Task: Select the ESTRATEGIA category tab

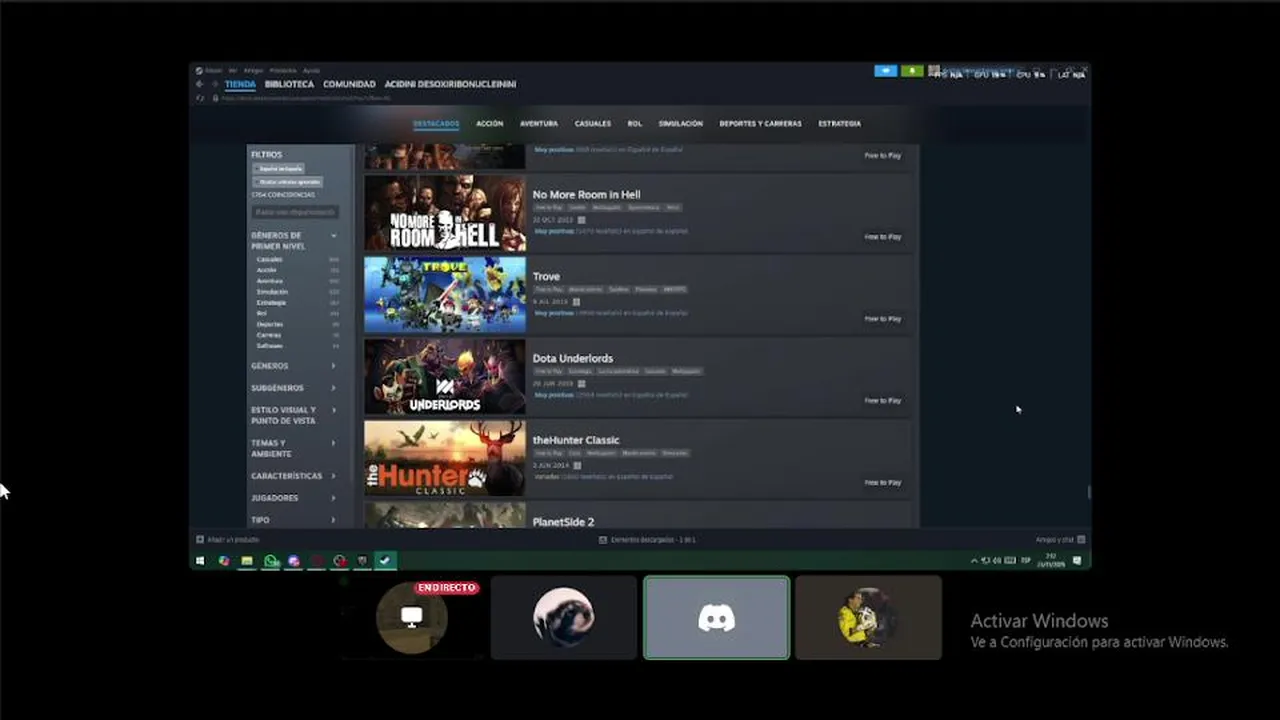Action: (x=840, y=124)
